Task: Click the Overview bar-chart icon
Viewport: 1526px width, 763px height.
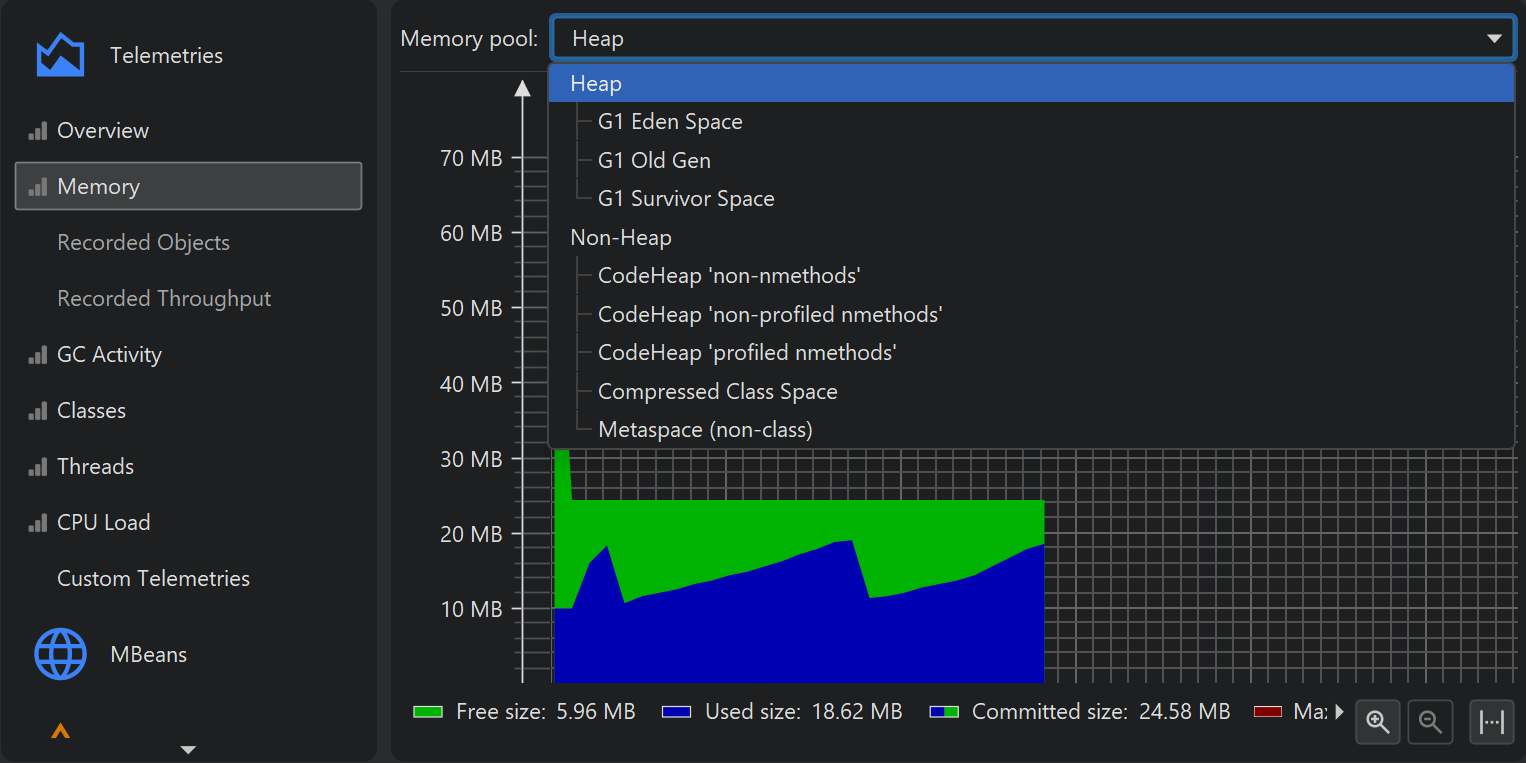Action: point(38,131)
